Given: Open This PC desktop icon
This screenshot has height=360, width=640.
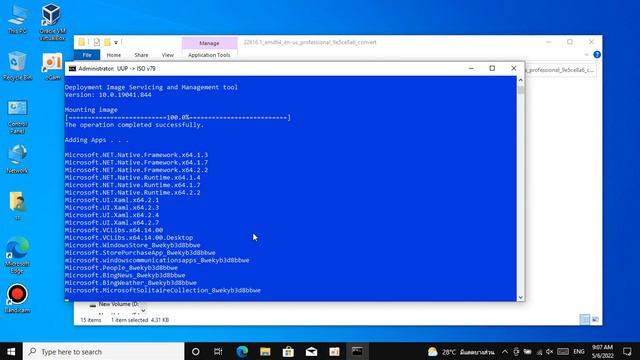Looking at the screenshot, I should tap(17, 20).
